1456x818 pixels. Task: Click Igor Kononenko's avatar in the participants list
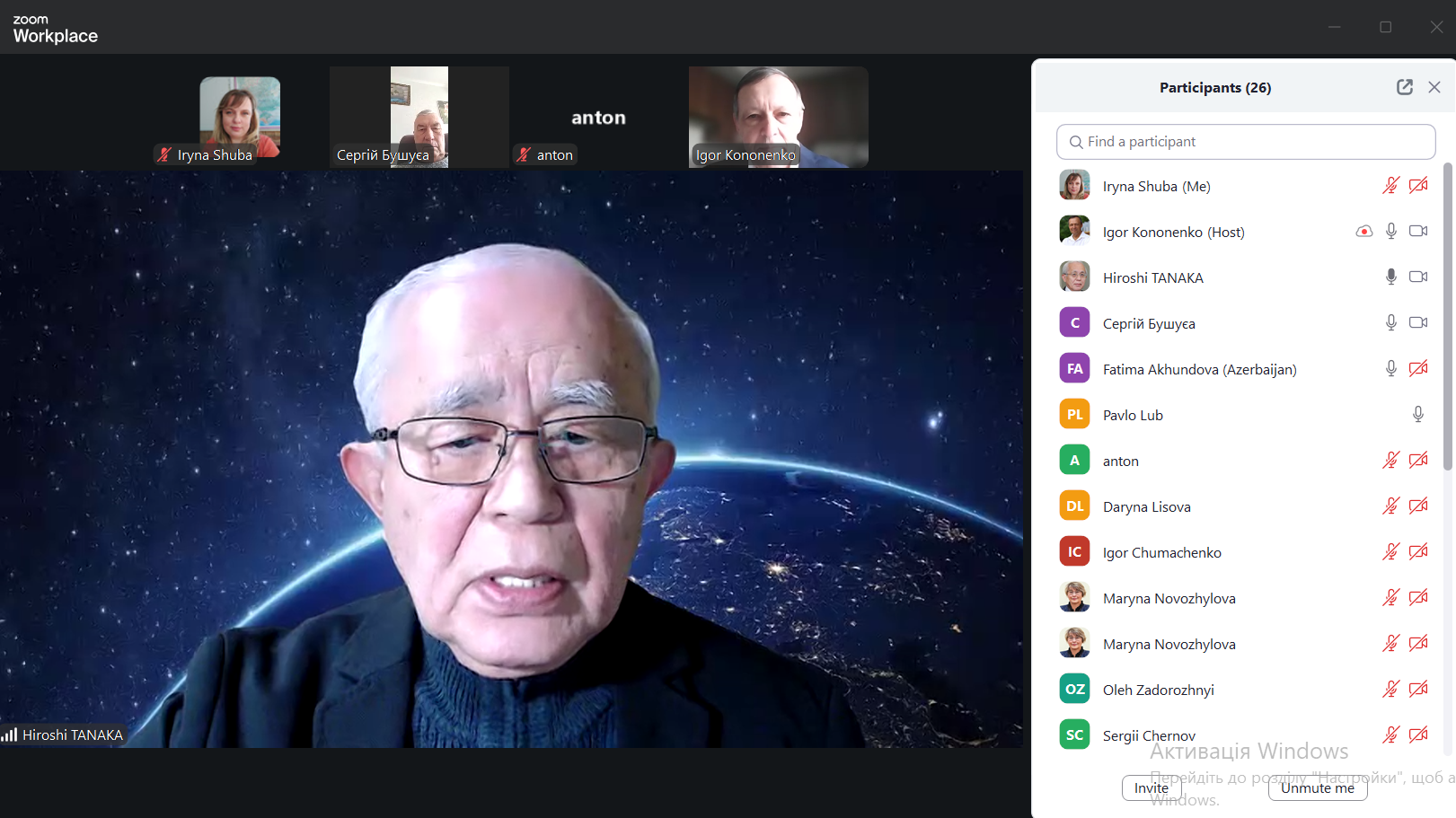pyautogui.click(x=1074, y=231)
